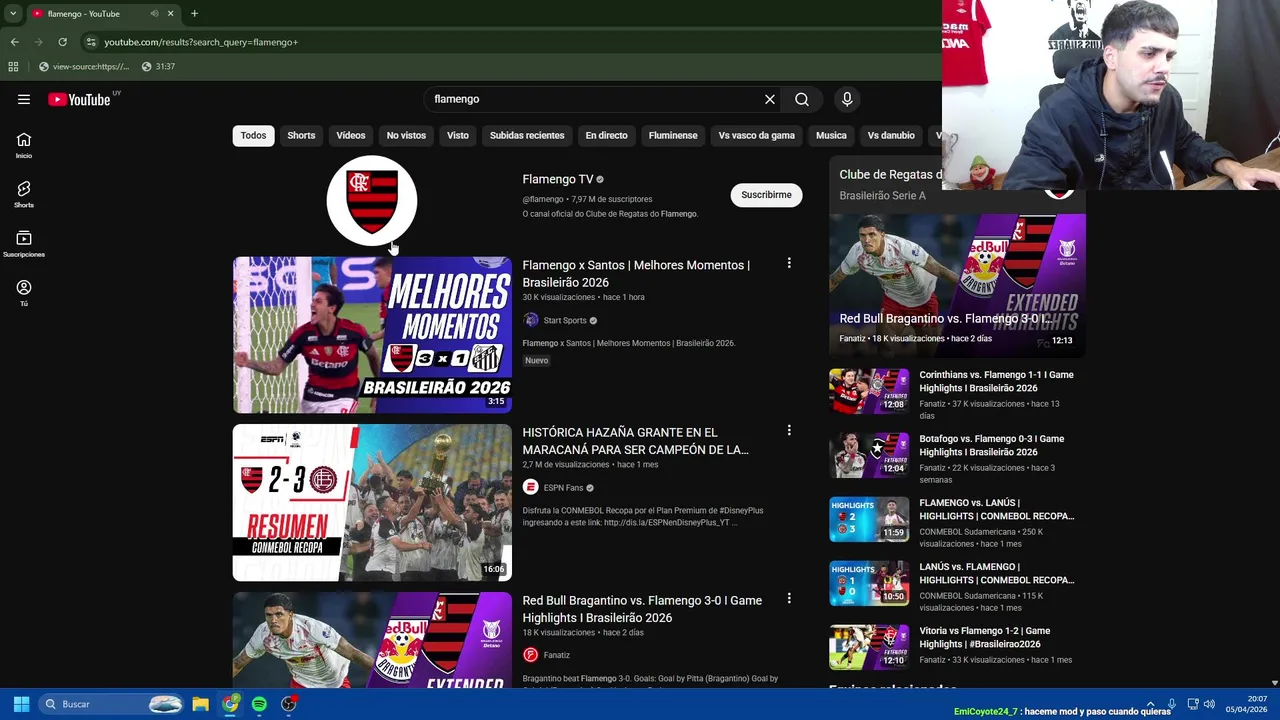Viewport: 1280px width, 720px height.
Task: Select the Shorts filter chip
Action: (301, 135)
